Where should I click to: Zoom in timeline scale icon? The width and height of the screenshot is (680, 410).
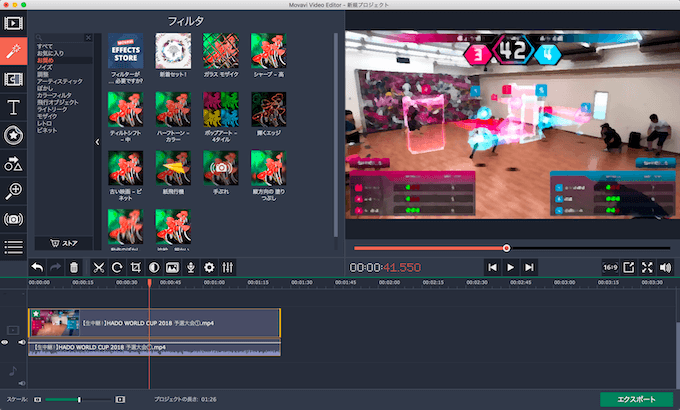120,400
